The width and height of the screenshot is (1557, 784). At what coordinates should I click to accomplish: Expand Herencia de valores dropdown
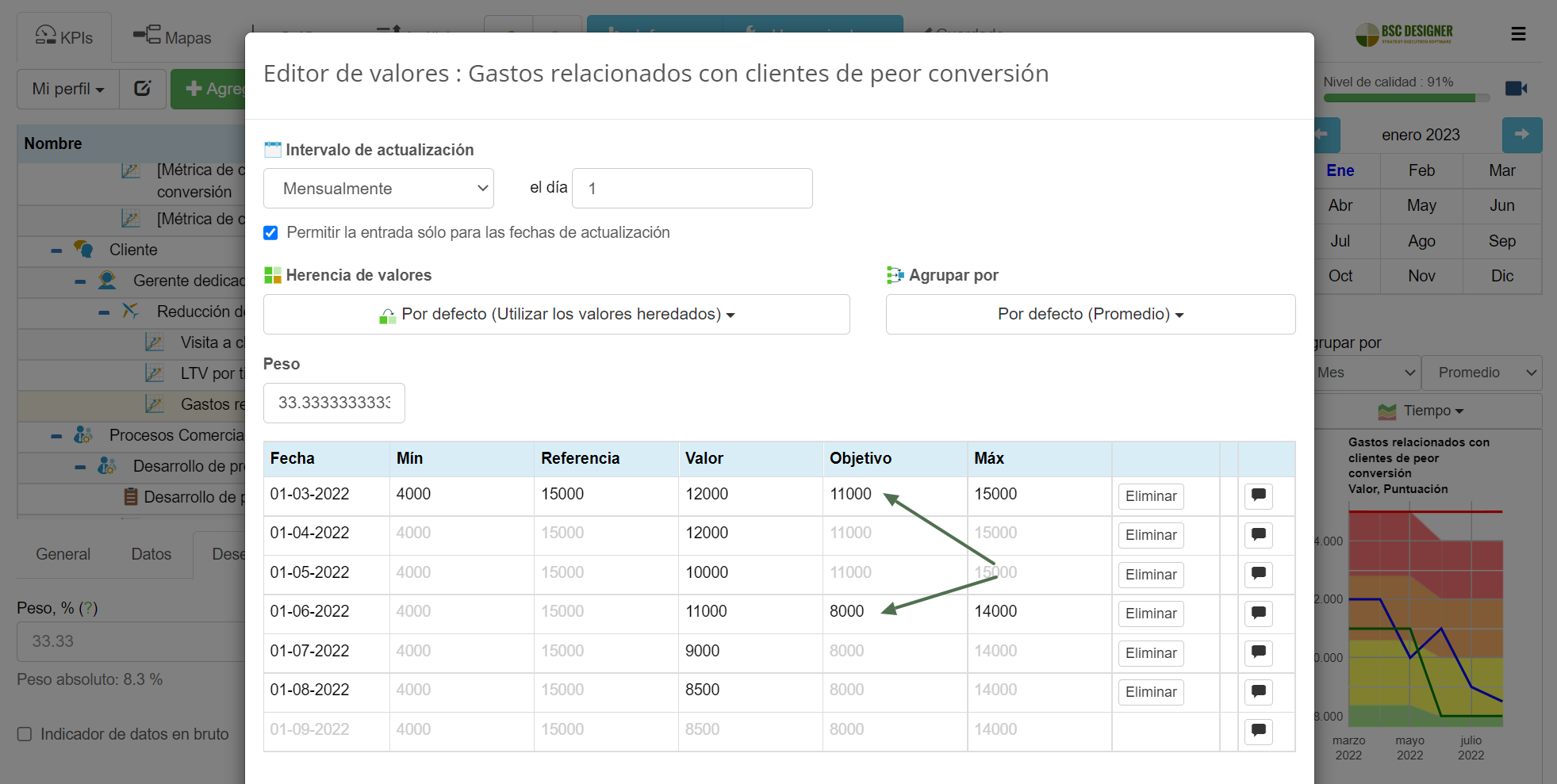pos(556,315)
